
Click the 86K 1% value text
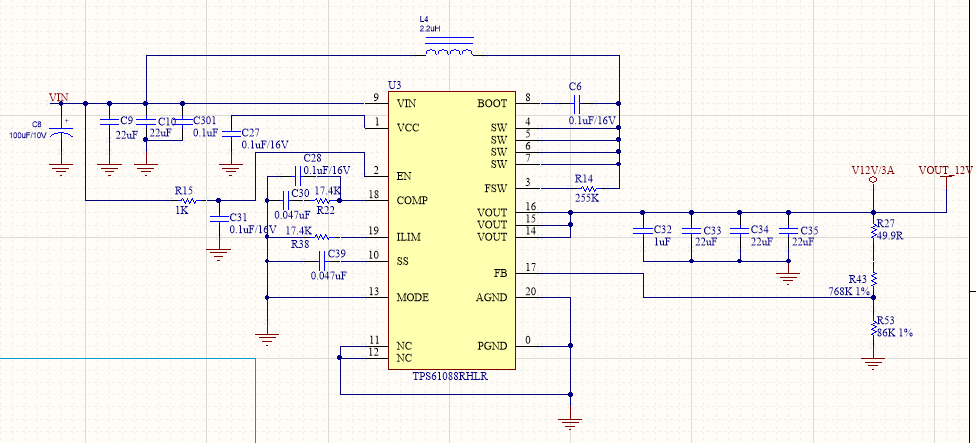click(894, 333)
